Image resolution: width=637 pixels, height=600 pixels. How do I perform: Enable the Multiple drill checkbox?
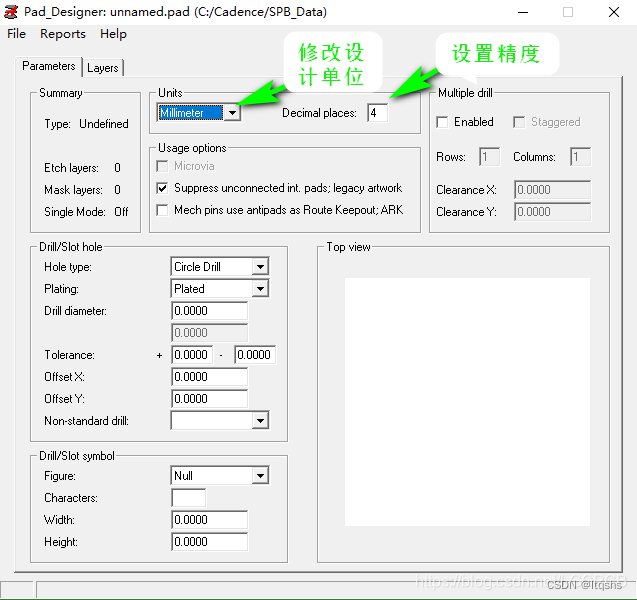pos(443,122)
